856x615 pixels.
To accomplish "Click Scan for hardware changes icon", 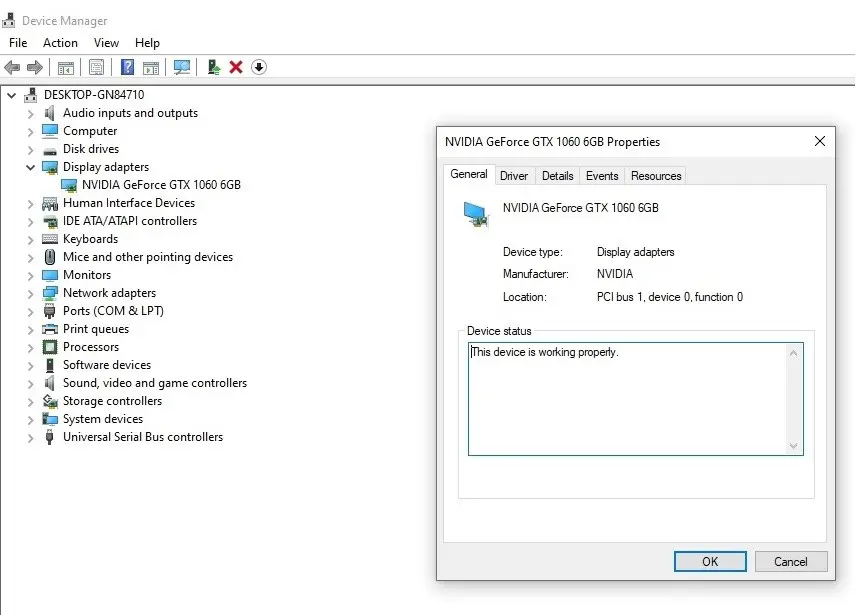I will (182, 67).
